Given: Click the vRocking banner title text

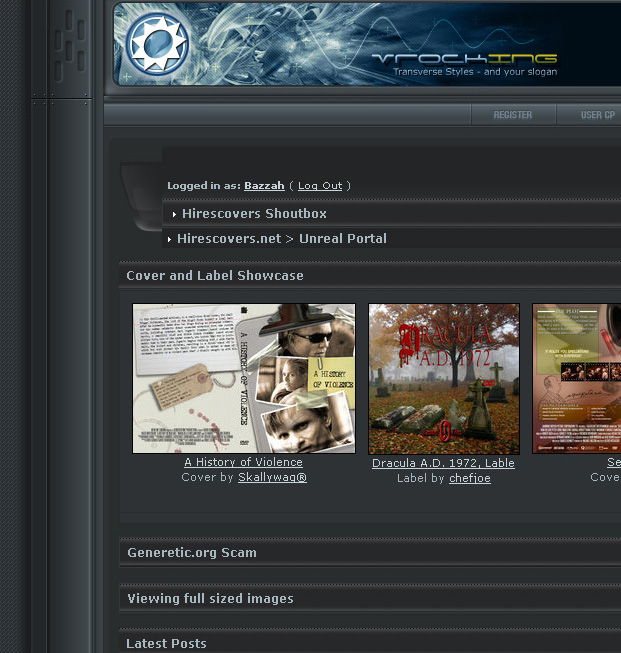Looking at the screenshot, I should 464,59.
